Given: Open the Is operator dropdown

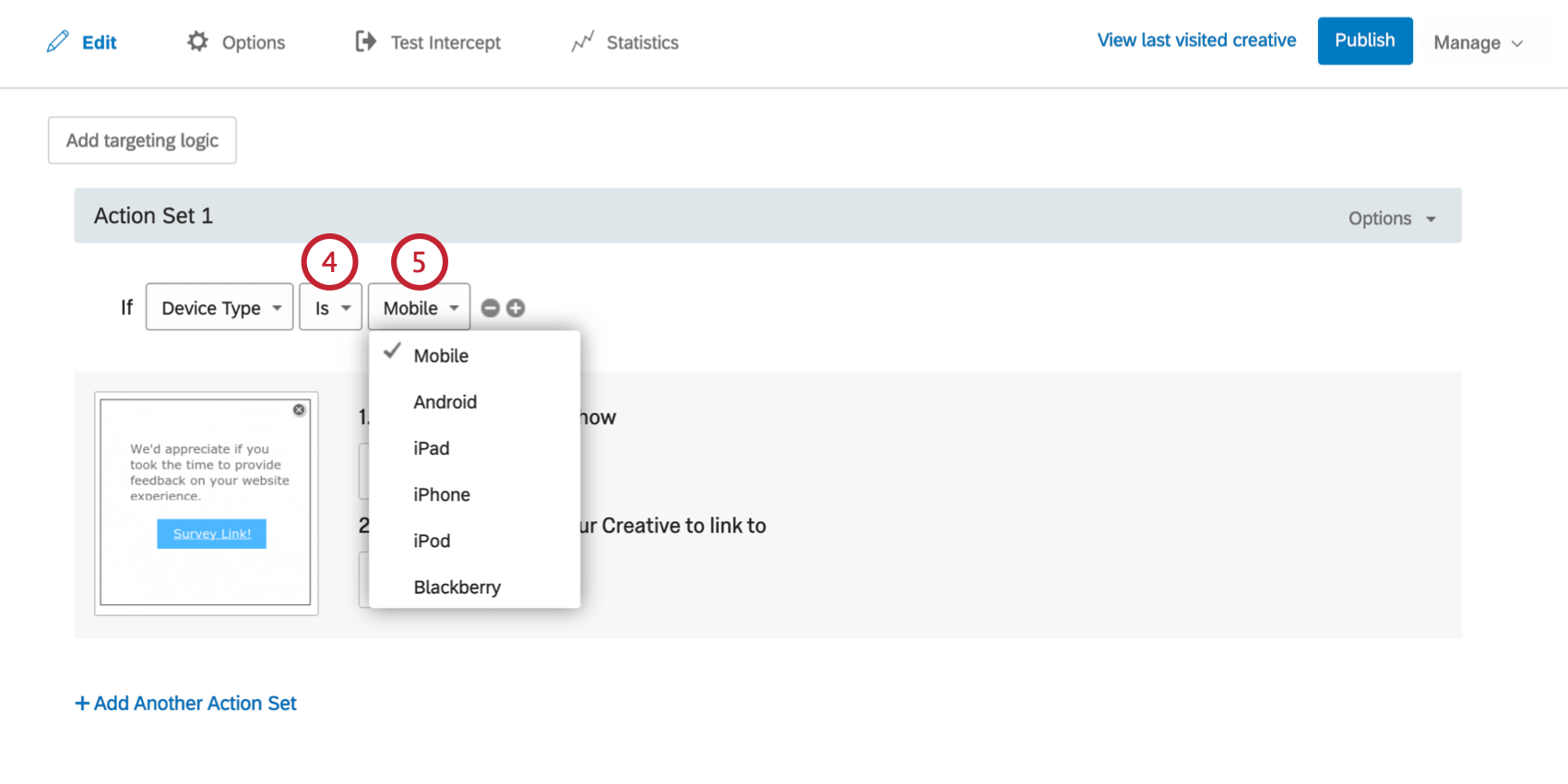Looking at the screenshot, I should 330,307.
